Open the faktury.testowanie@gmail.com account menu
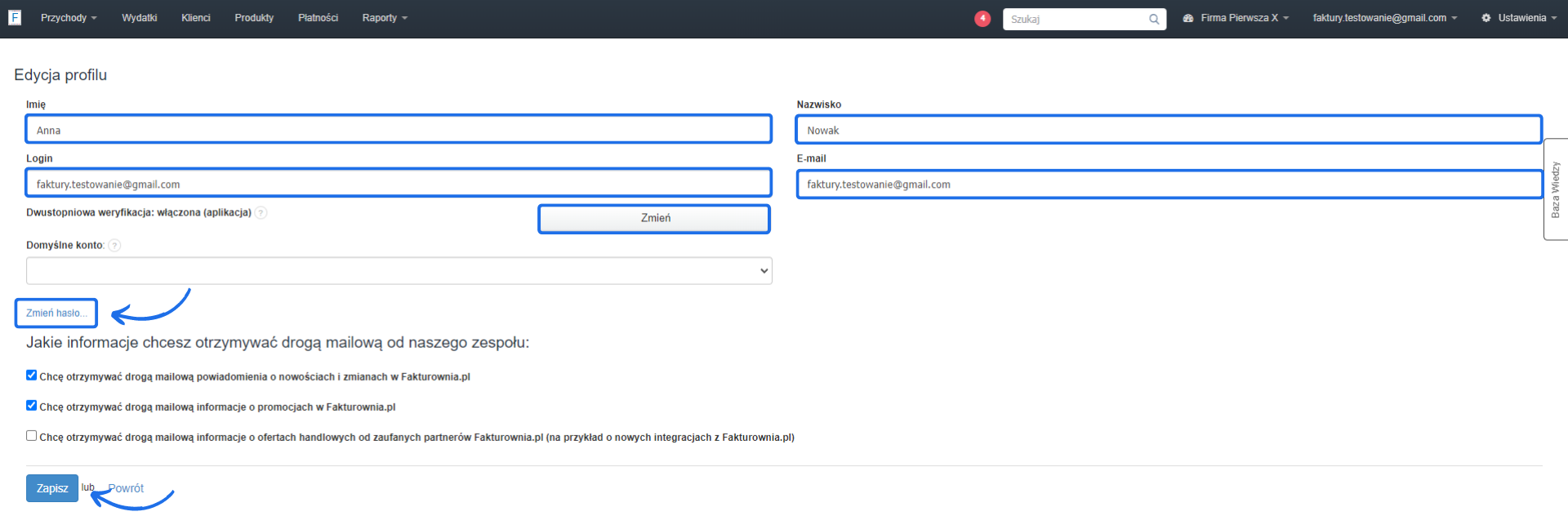Screen dimensions: 1568x525 [x=1384, y=18]
